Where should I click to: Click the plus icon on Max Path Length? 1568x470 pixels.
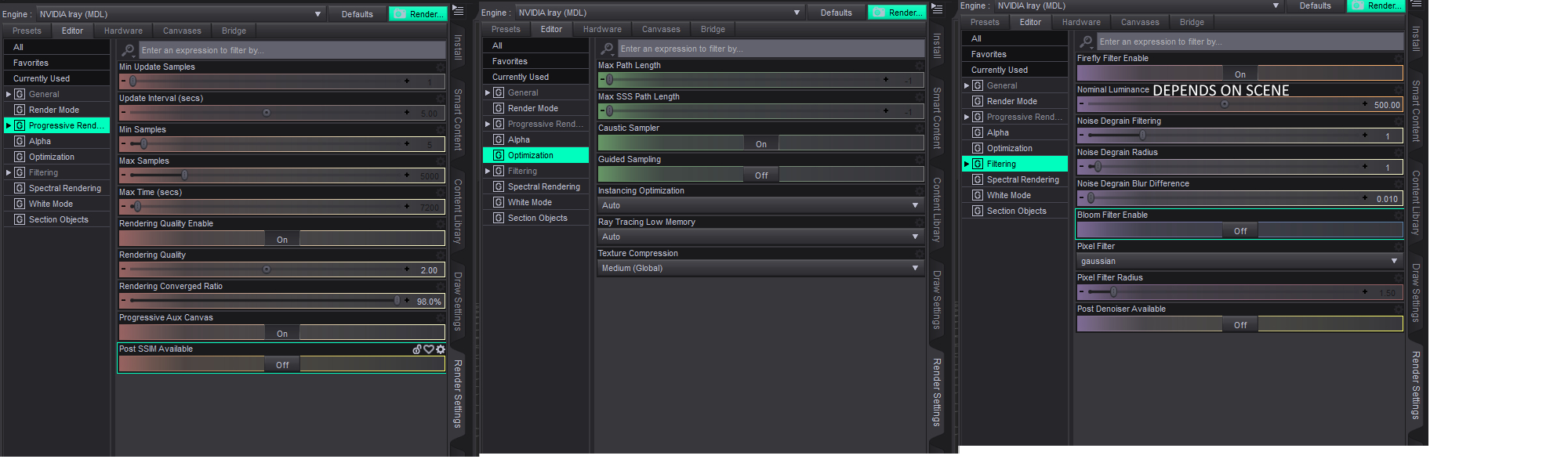click(x=886, y=80)
